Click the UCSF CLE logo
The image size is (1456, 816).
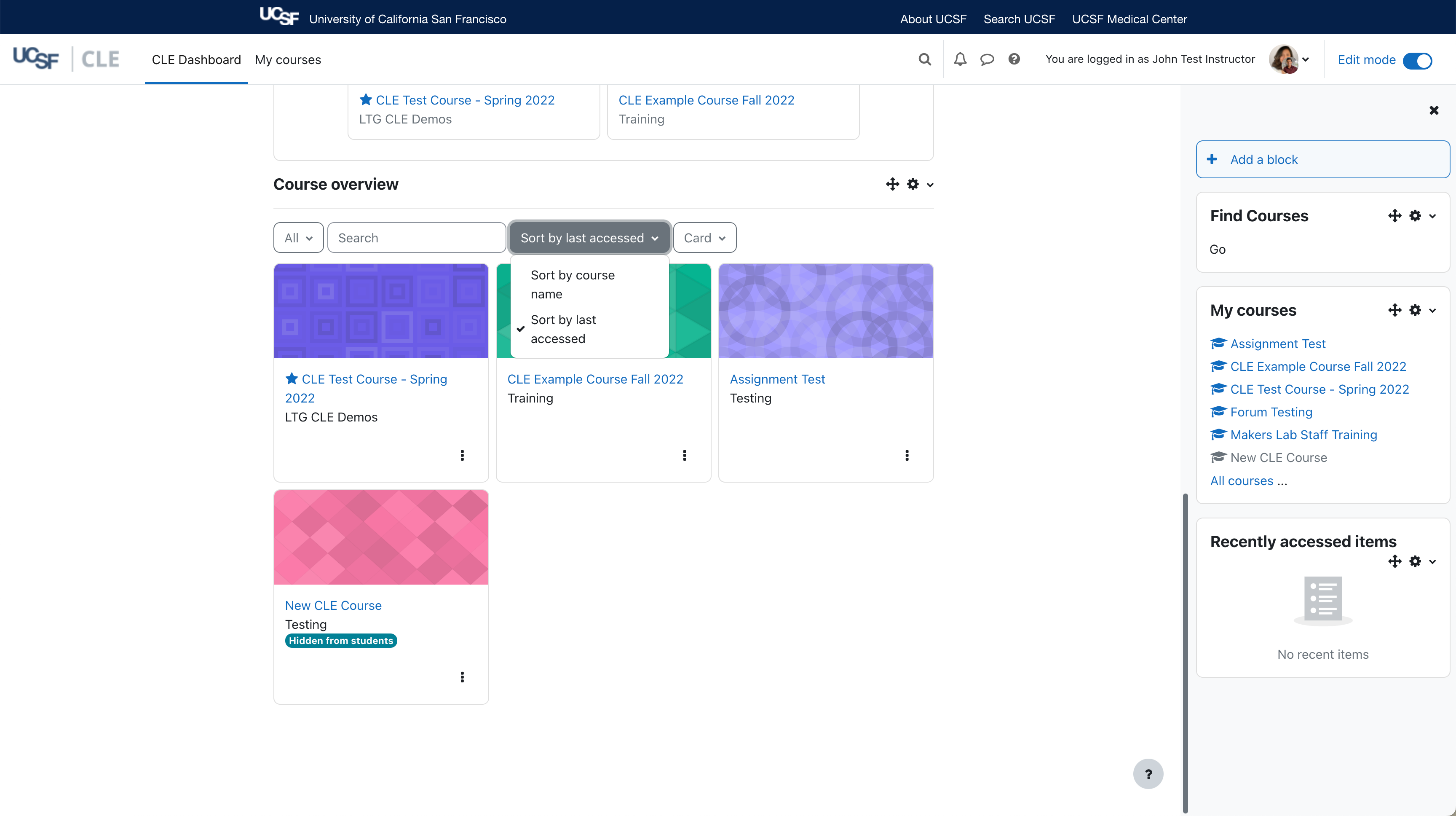click(66, 59)
